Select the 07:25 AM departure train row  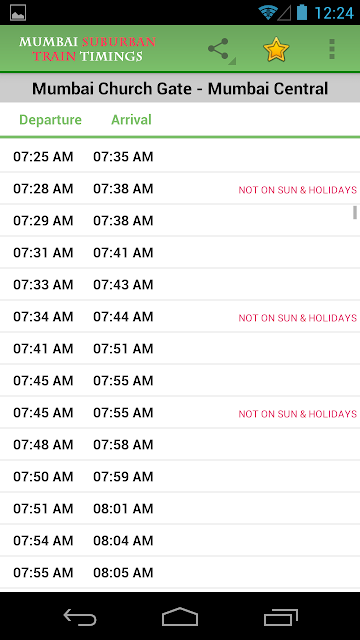coord(180,157)
